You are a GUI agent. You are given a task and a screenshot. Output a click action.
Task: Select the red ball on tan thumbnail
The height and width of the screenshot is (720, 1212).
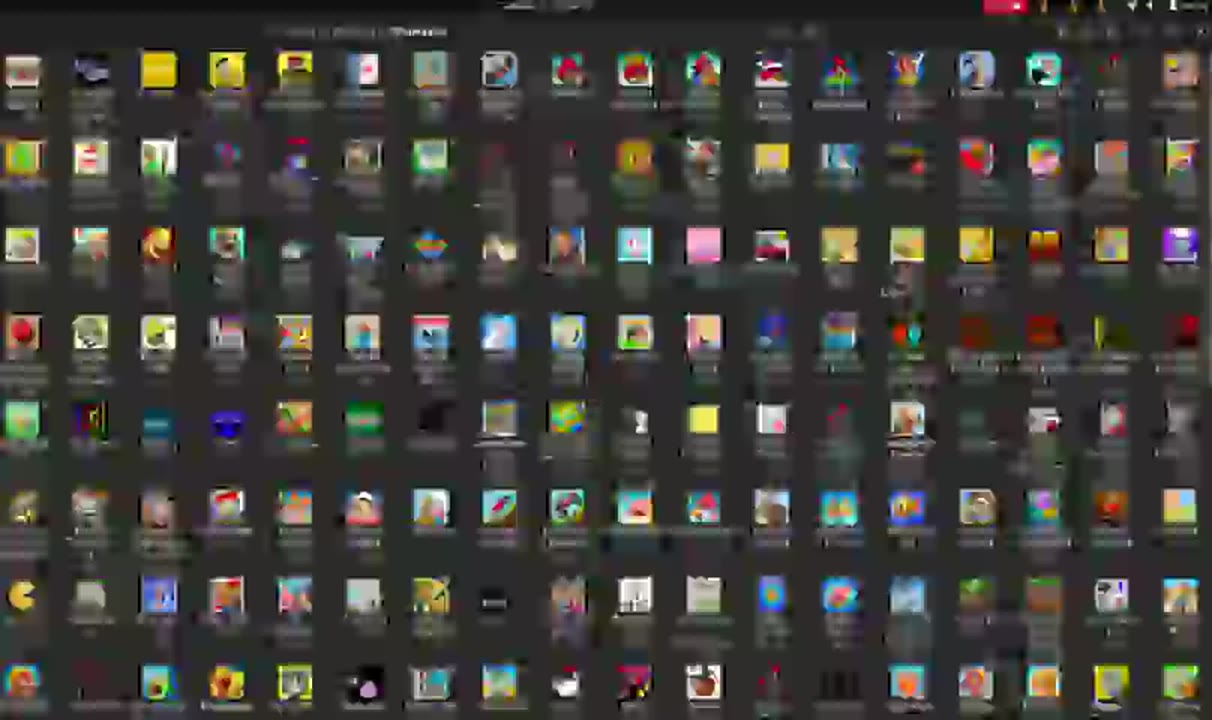point(22,334)
